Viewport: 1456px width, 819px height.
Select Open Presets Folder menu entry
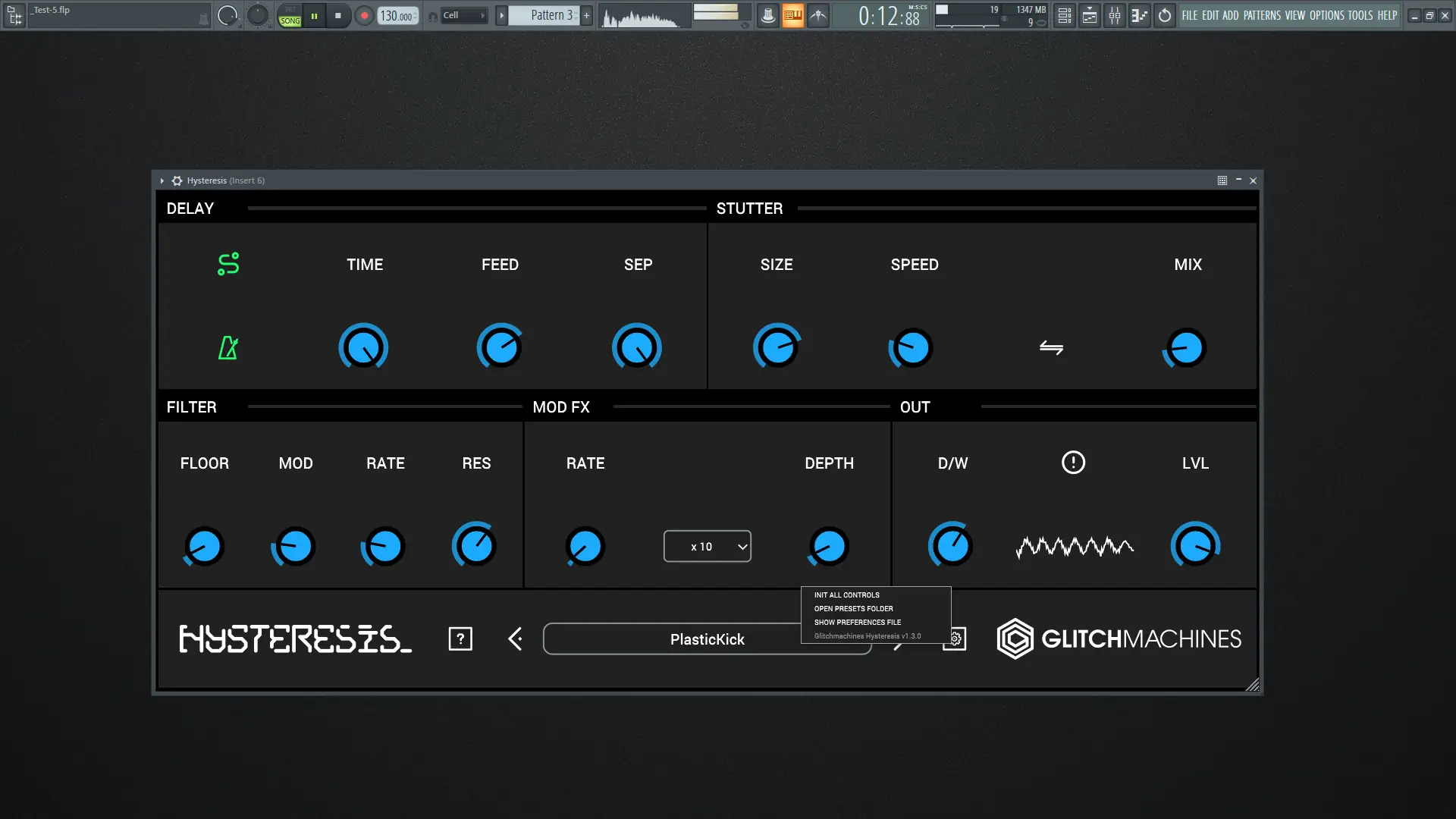(x=853, y=609)
